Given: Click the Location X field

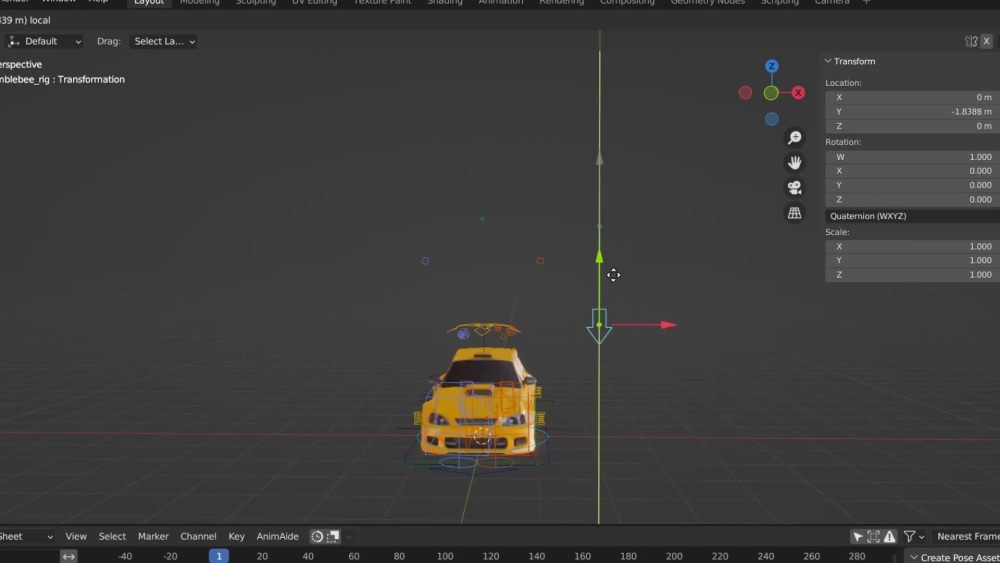Looking at the screenshot, I should tap(913, 98).
